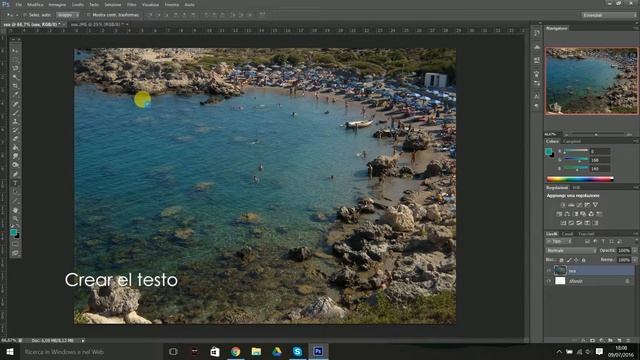Screen dimensions: 640x360
Task: Select the Rectangular Marquee tool
Action: (15, 60)
